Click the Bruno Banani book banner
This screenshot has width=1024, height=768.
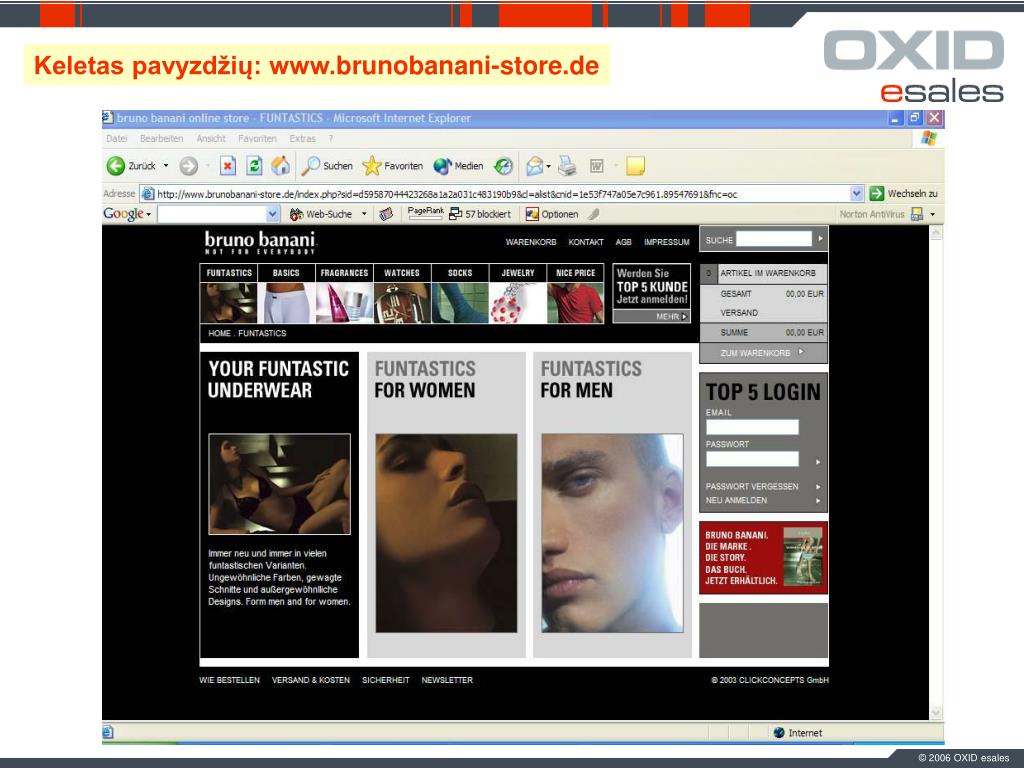(763, 558)
